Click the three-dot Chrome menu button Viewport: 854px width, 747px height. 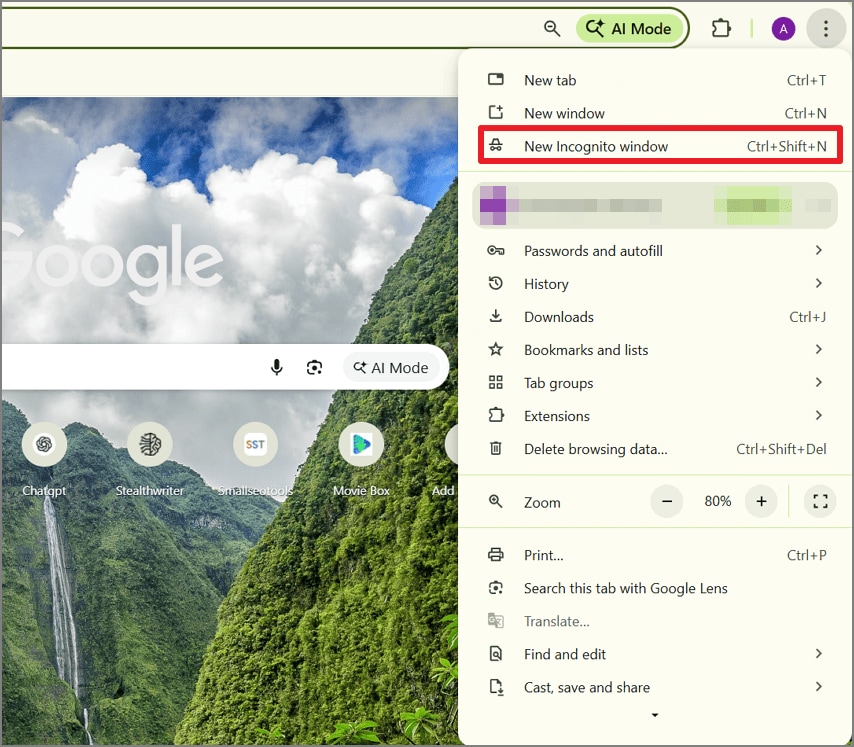pos(826,29)
